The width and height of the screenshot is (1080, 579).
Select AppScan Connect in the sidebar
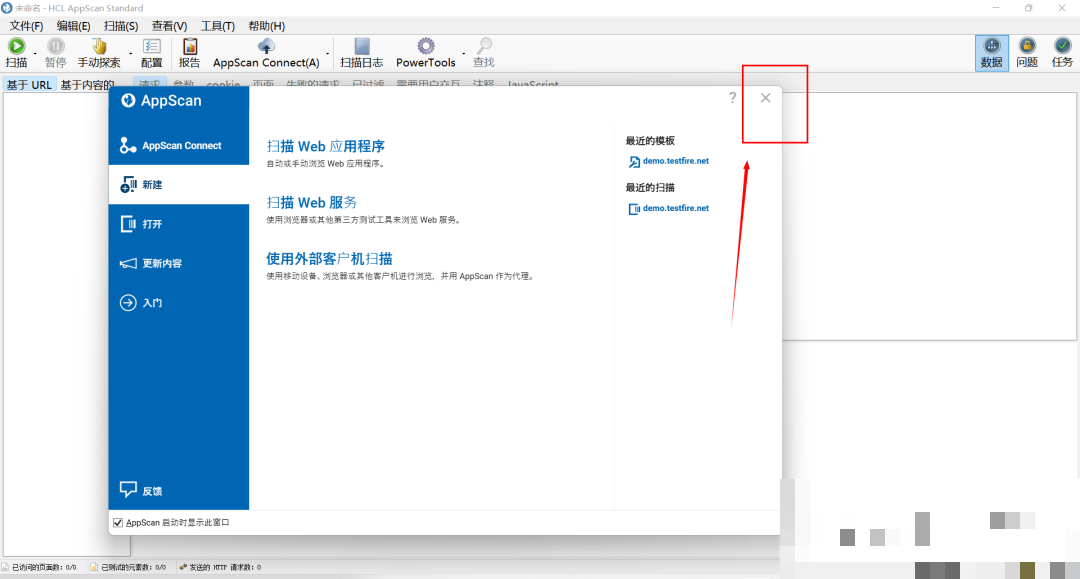(x=178, y=145)
